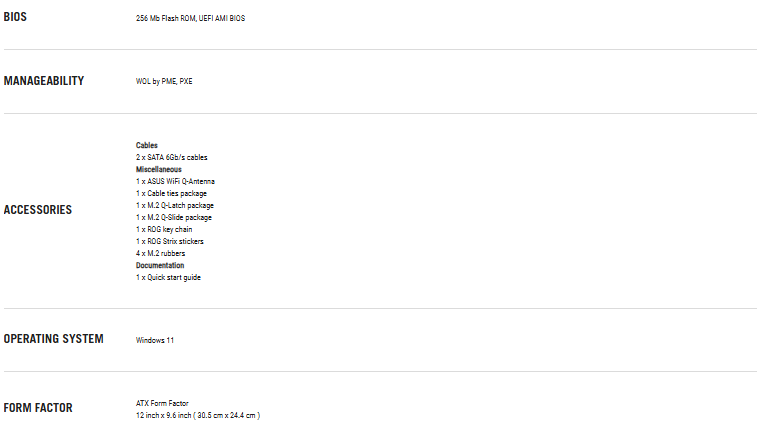
Task: Click the SATA 6Gb/s cables line
Action: tap(172, 157)
